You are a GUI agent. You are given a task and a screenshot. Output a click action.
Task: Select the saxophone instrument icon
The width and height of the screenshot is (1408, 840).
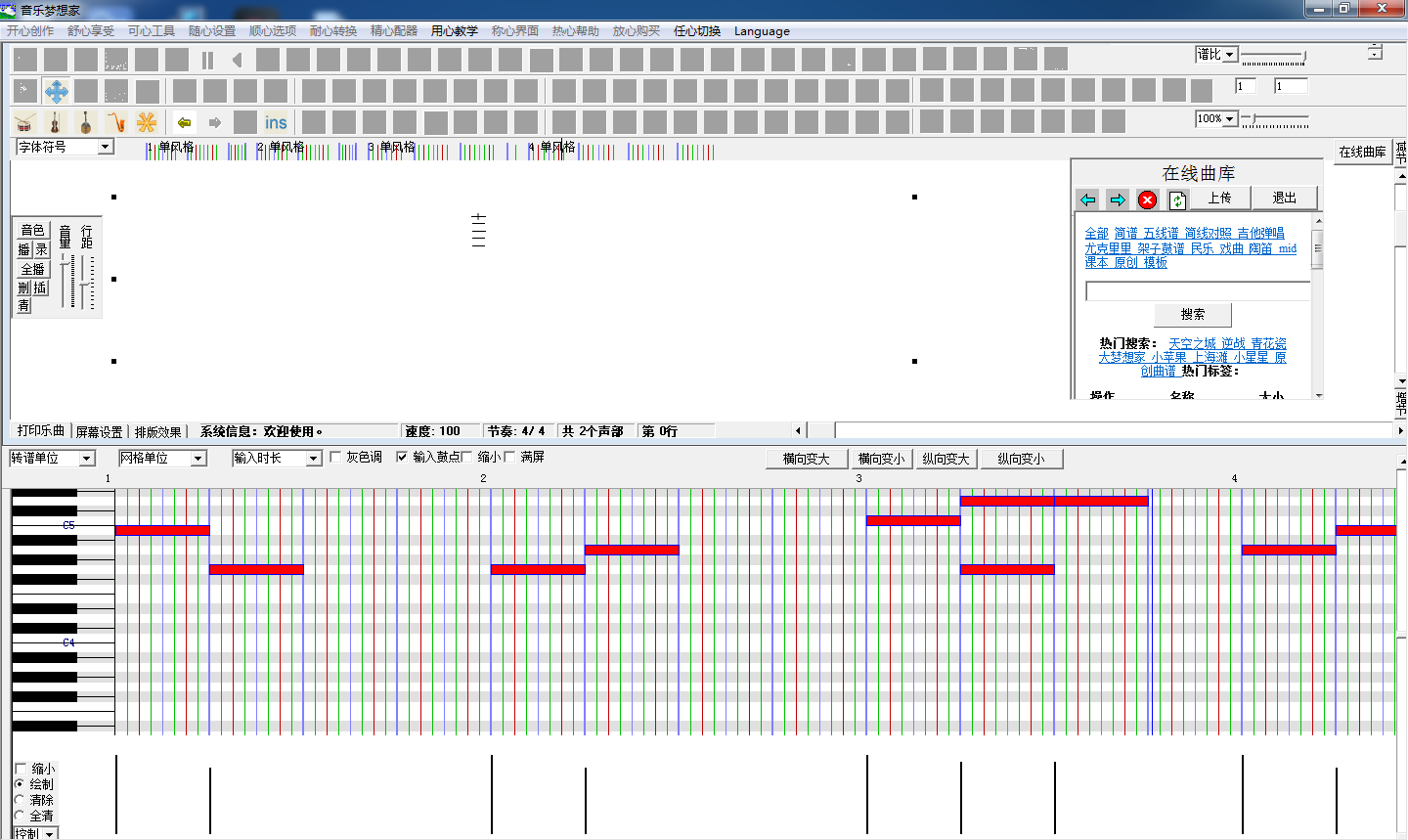point(116,122)
